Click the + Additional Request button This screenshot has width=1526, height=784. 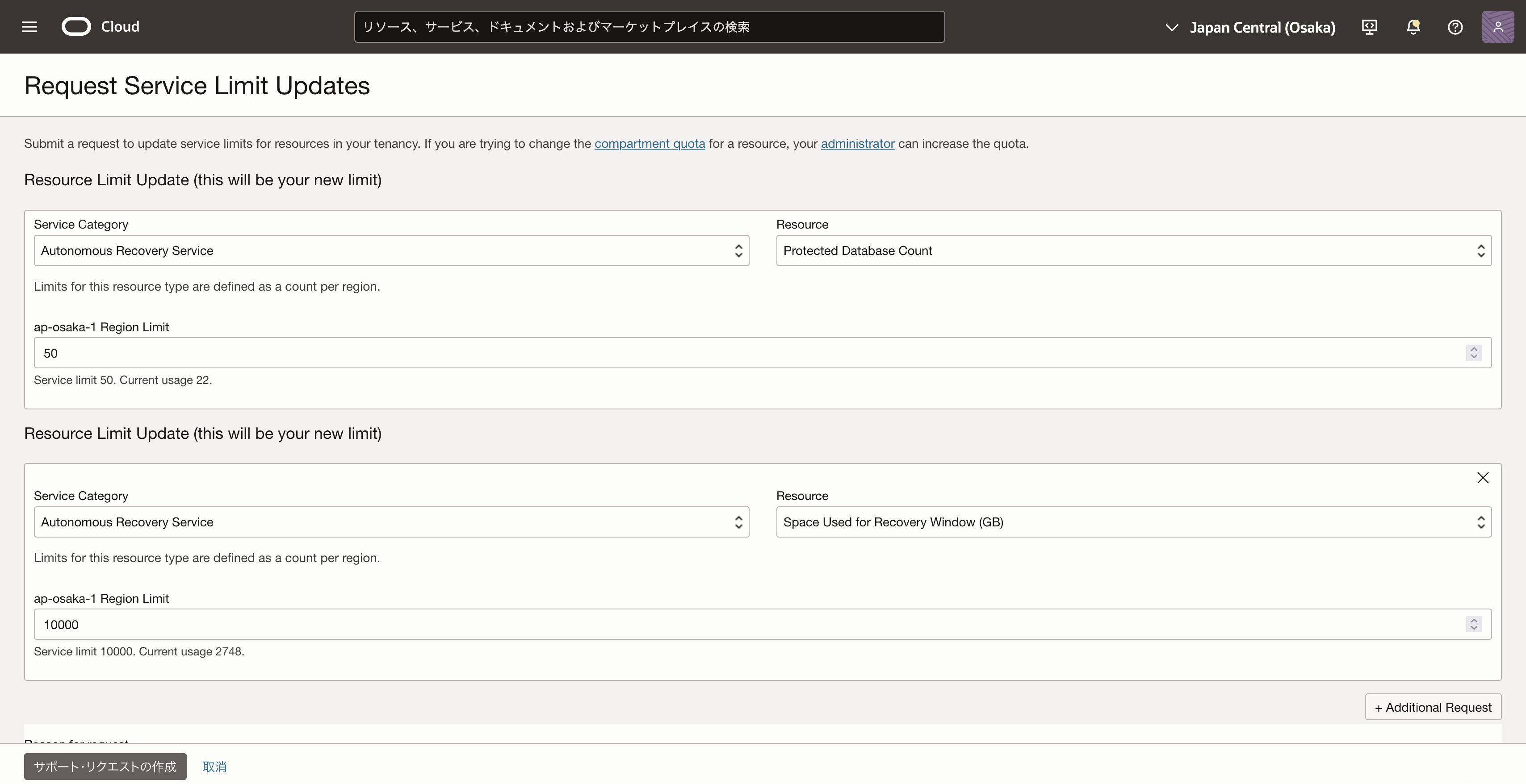coord(1433,707)
